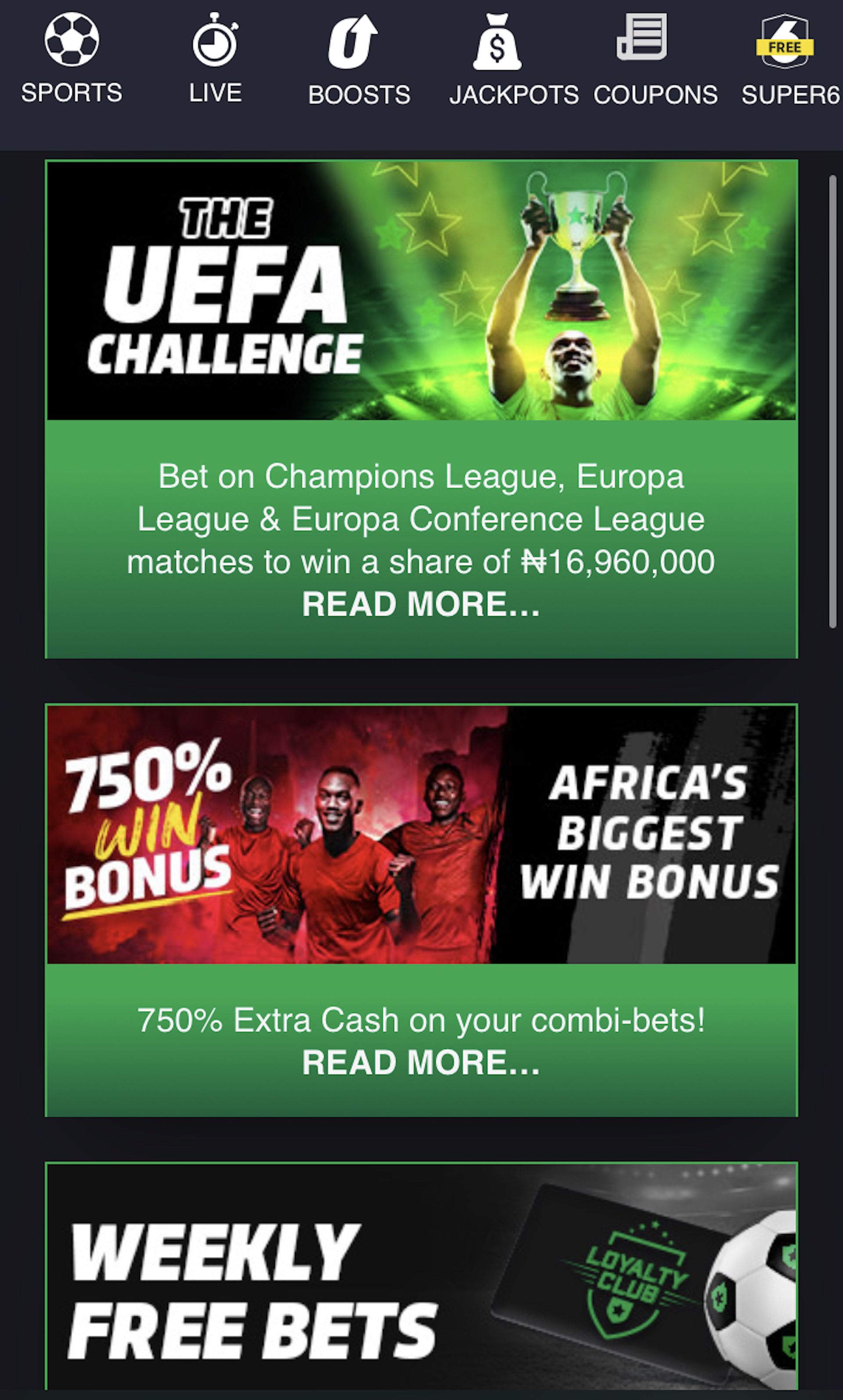Select the SPORTS menu label
The width and height of the screenshot is (843, 1400).
tap(72, 93)
